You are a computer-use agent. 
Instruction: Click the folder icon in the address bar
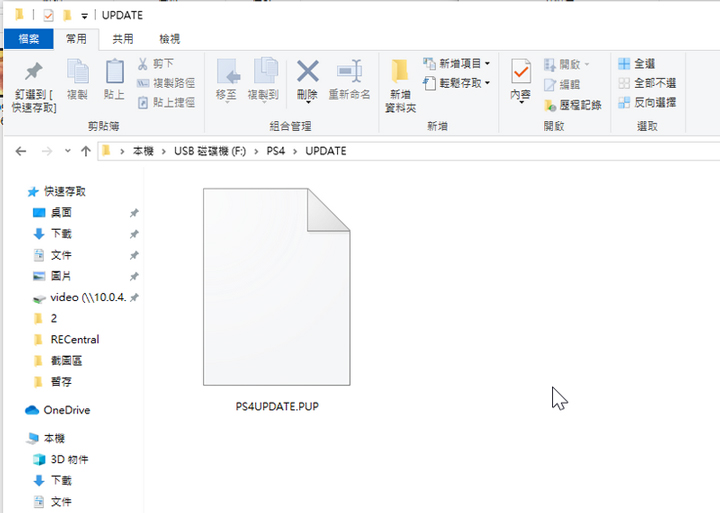click(x=107, y=151)
